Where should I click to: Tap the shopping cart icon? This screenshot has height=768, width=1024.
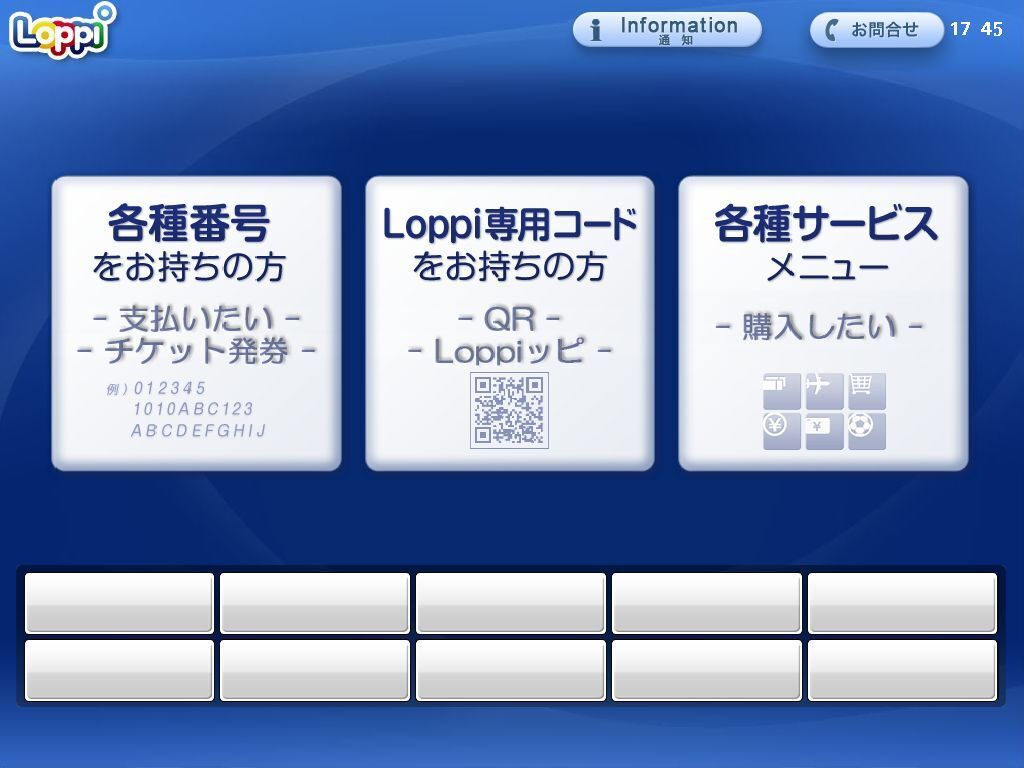pyautogui.click(x=867, y=391)
